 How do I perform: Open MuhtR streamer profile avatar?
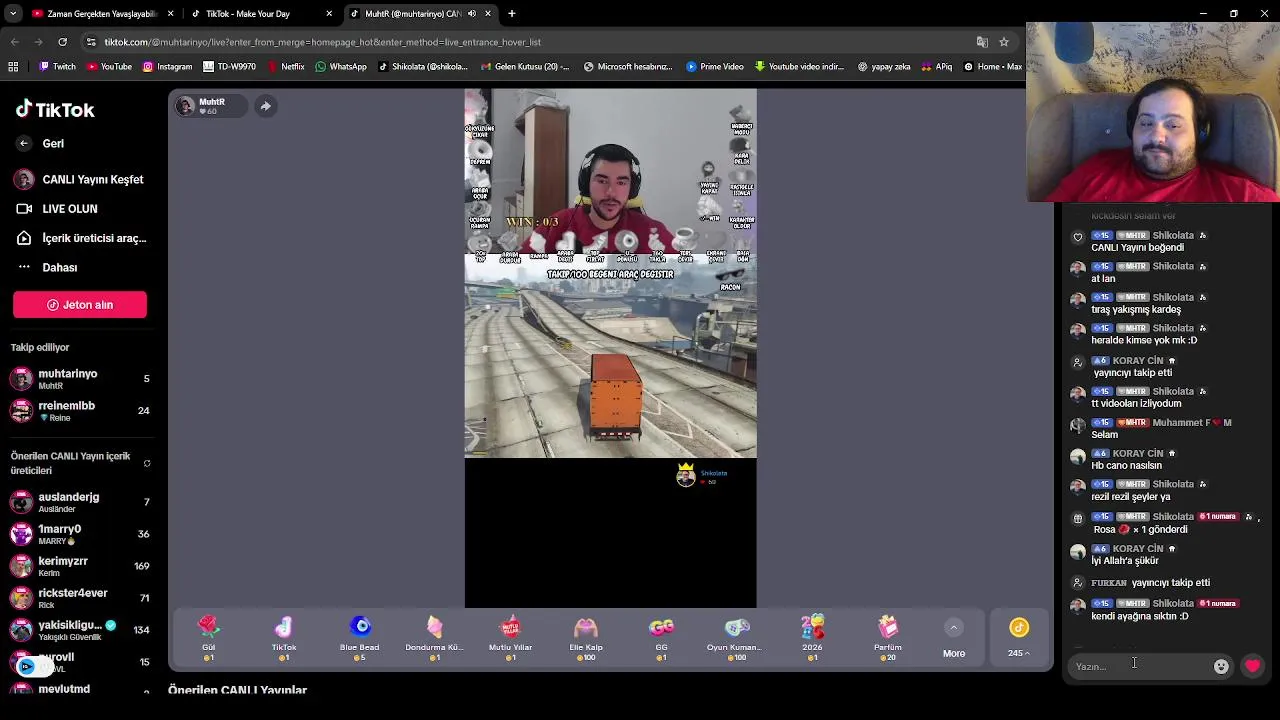tap(186, 106)
